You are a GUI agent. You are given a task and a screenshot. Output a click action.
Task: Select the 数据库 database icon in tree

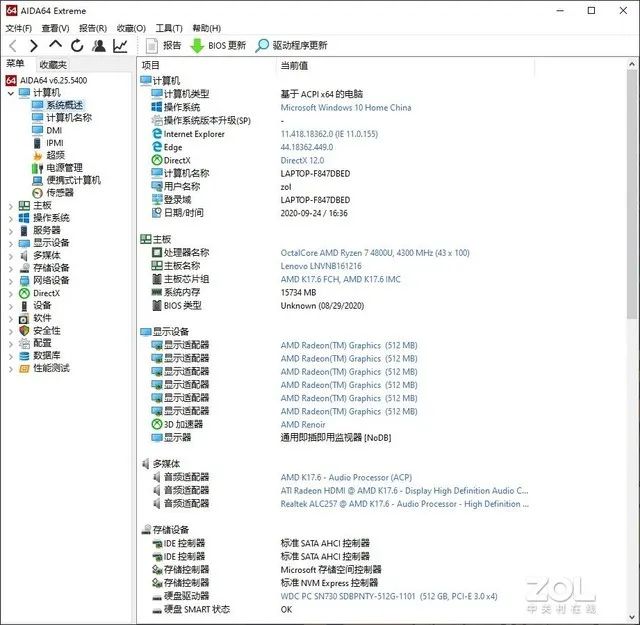24,356
